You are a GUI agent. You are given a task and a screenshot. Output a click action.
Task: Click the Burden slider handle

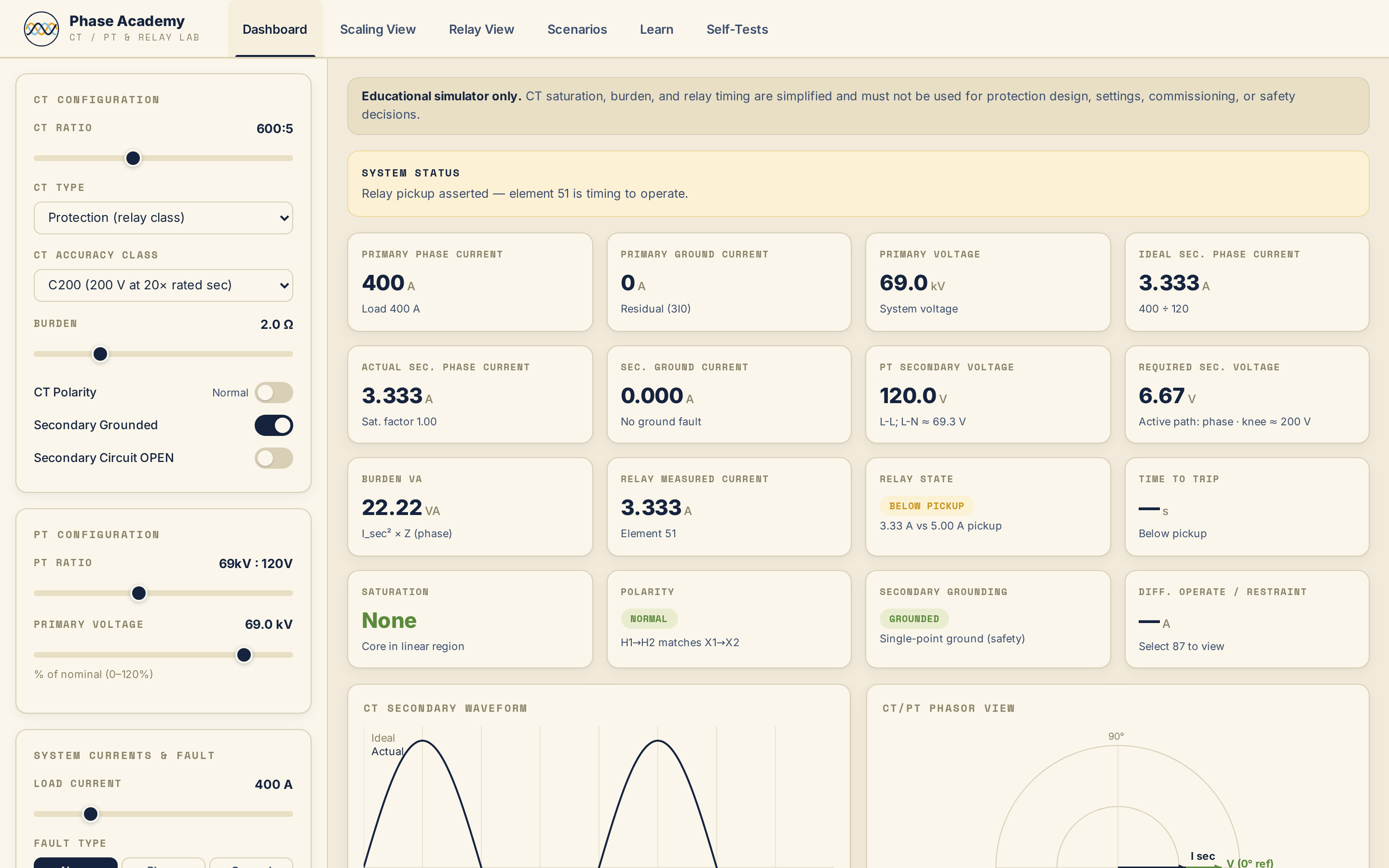100,353
